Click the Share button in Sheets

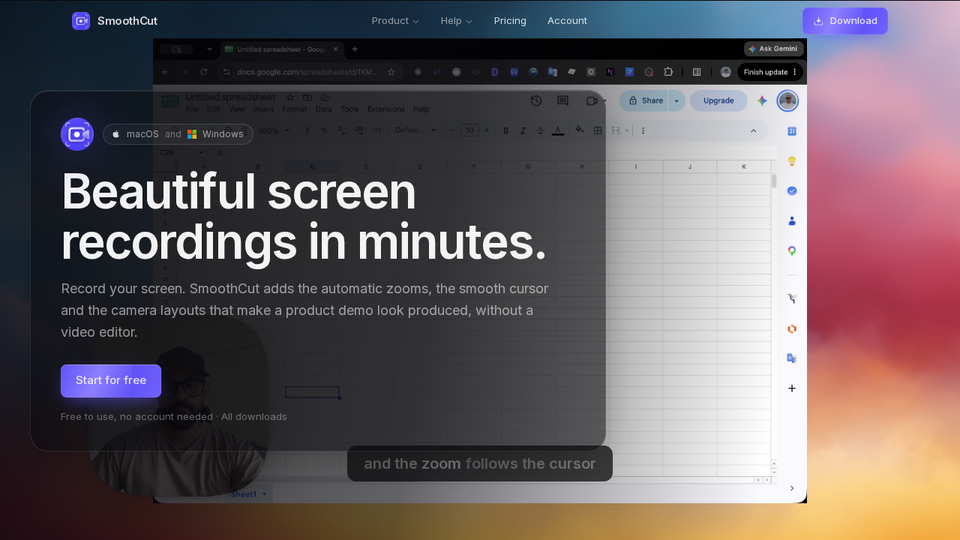point(645,100)
